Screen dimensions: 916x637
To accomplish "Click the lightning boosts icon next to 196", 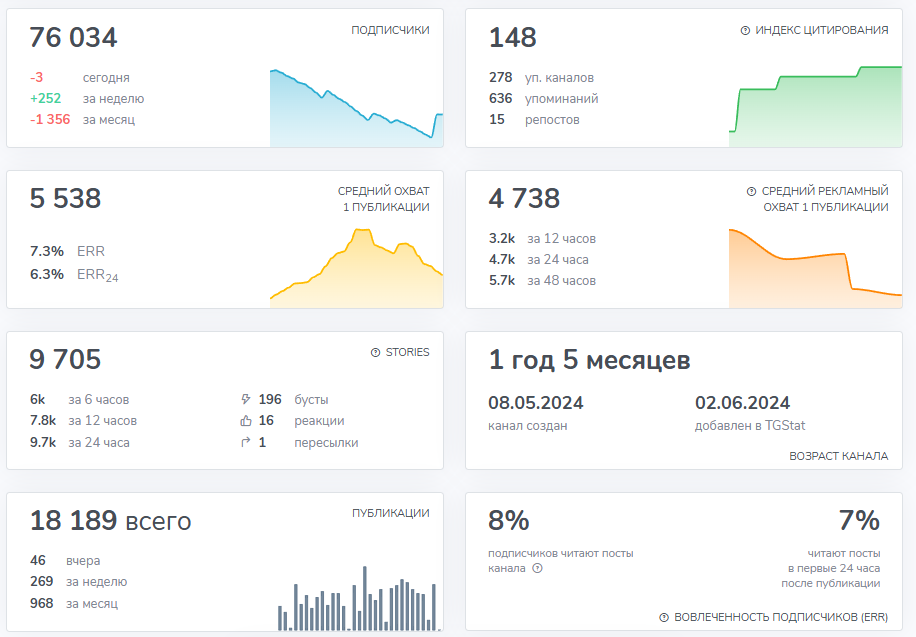I will point(245,399).
